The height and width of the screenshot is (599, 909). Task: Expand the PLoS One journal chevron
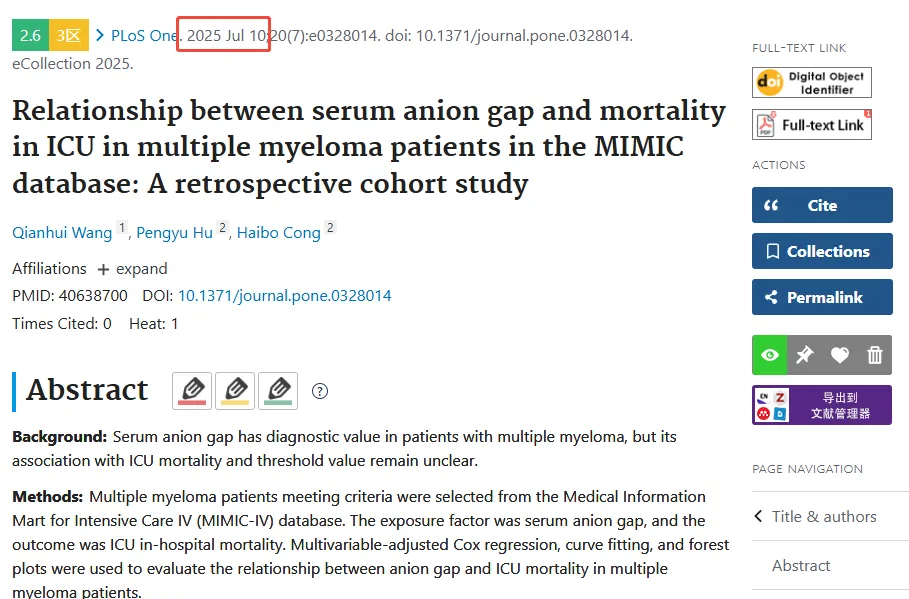coord(100,35)
